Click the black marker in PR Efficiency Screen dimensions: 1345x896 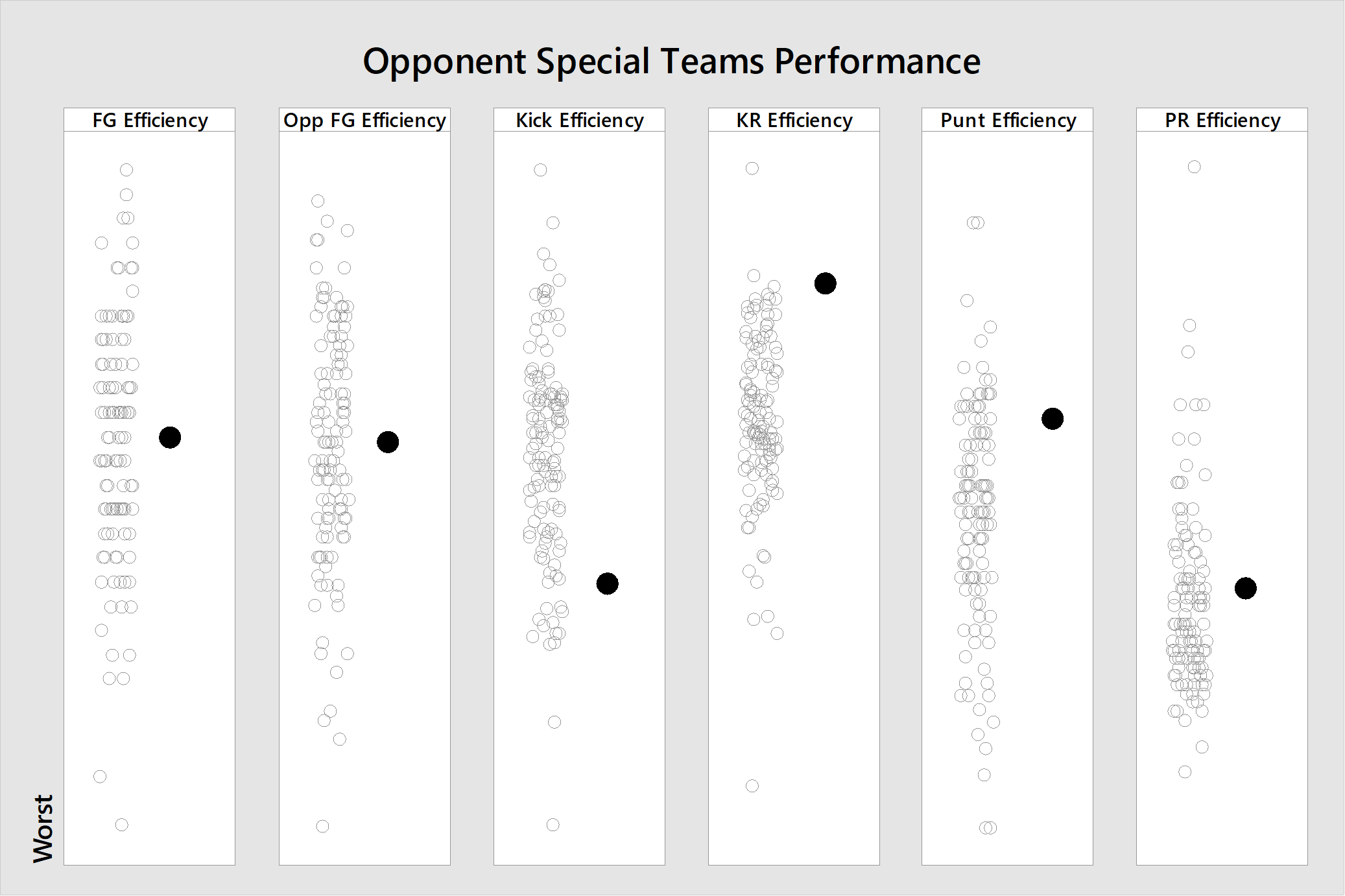[x=1246, y=588]
